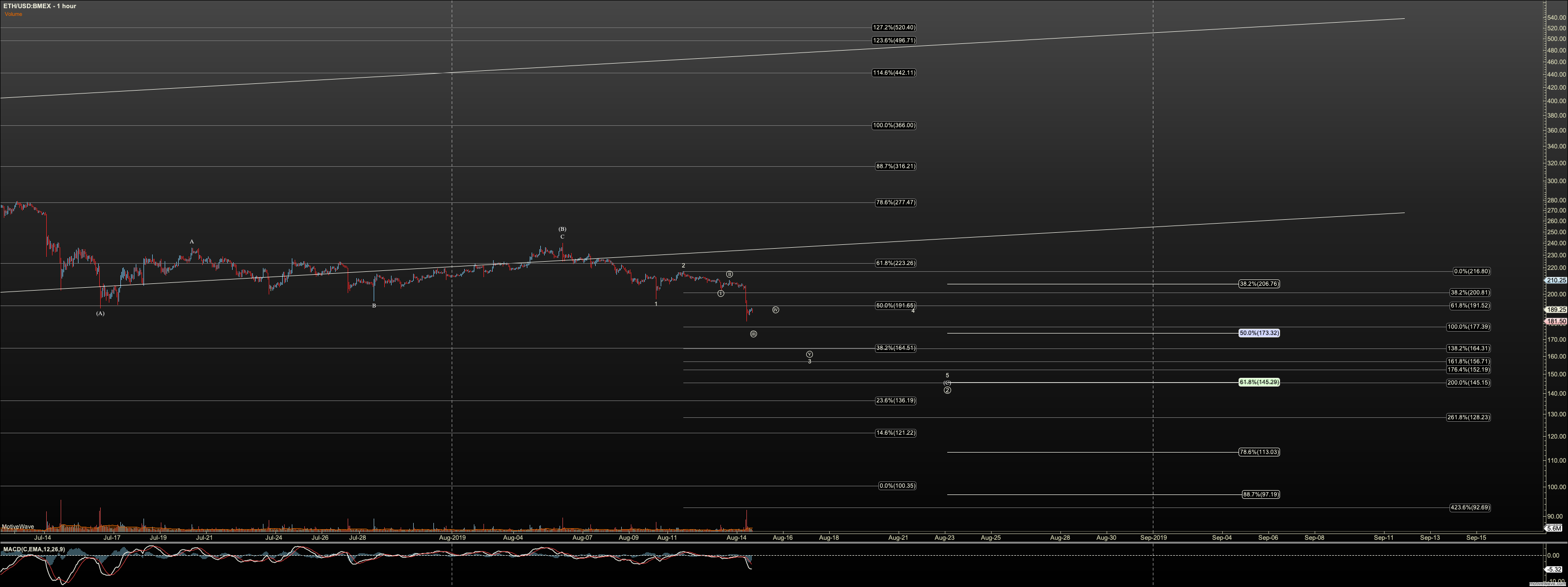Select the 88.7%(97.19) retracement label
Image resolution: width=1568 pixels, height=587 pixels.
[x=1261, y=494]
